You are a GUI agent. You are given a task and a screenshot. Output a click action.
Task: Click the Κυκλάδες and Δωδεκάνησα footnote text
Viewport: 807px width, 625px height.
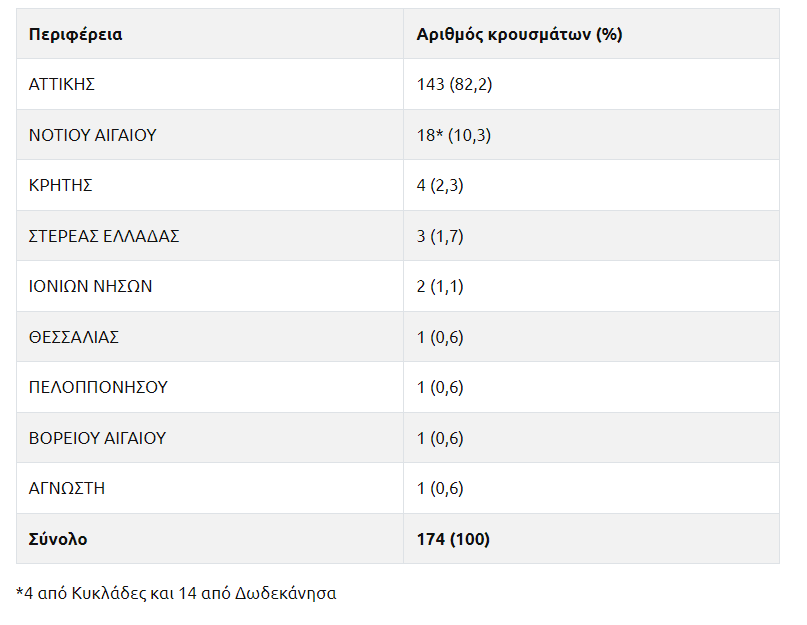(177, 593)
